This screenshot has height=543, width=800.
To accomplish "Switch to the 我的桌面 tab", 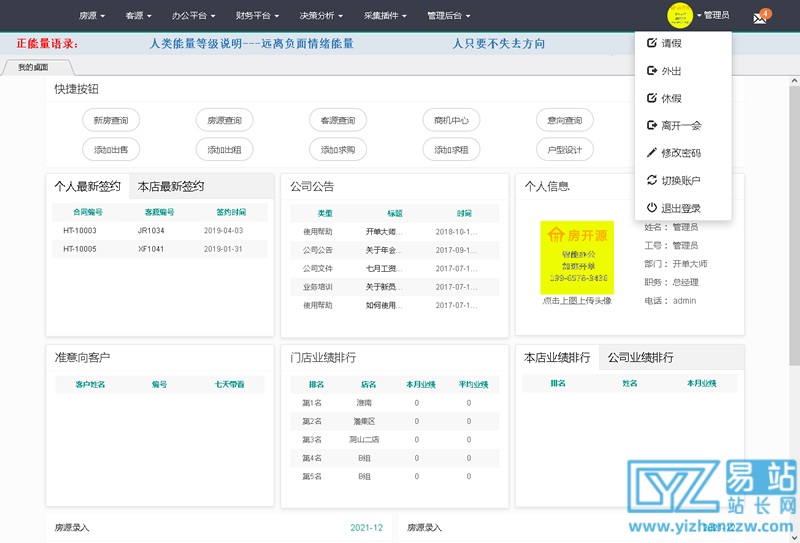I will [34, 67].
